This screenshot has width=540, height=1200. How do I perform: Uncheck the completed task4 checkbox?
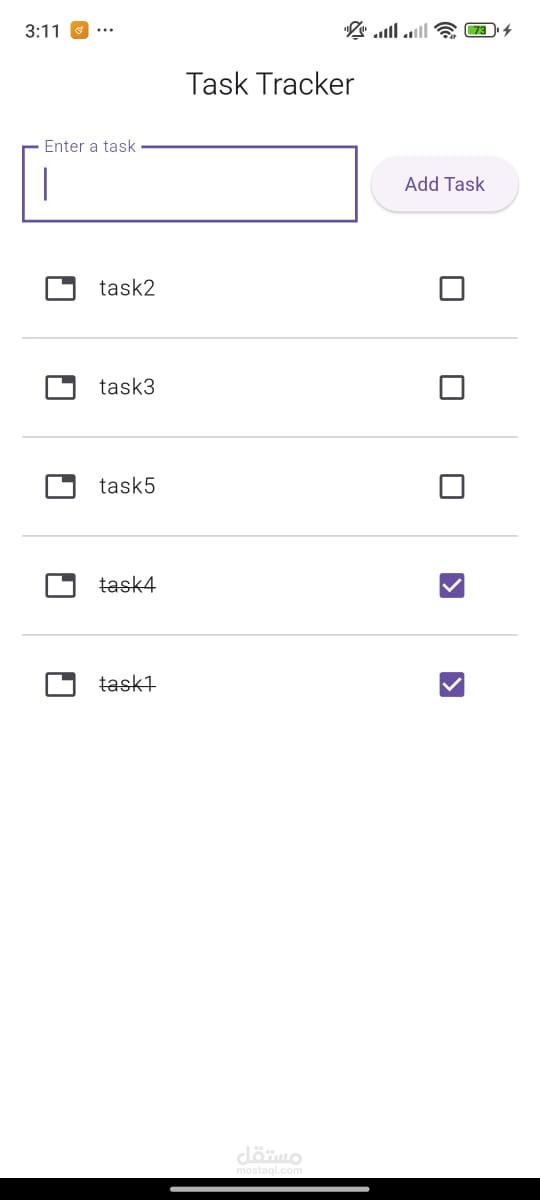[x=452, y=585]
